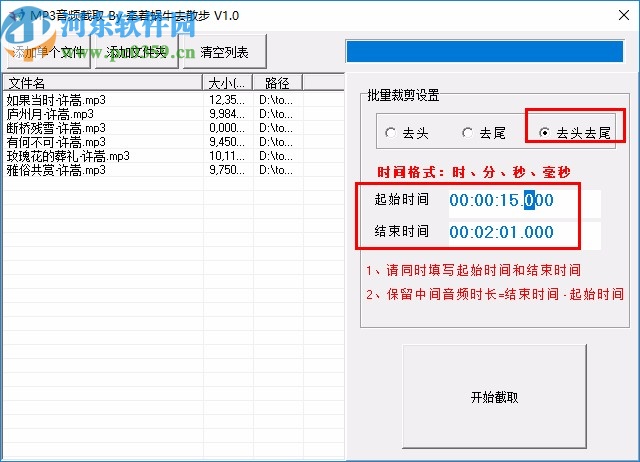640x462 pixels.
Task: Sort by the 路径 column header
Action: pos(278,83)
